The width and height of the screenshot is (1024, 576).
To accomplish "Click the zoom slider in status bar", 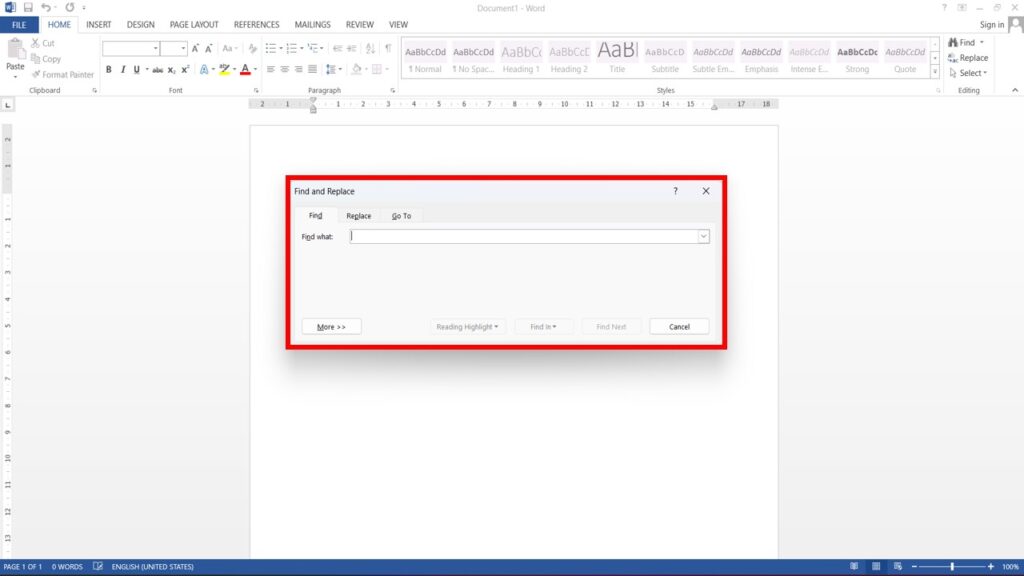I will point(951,567).
